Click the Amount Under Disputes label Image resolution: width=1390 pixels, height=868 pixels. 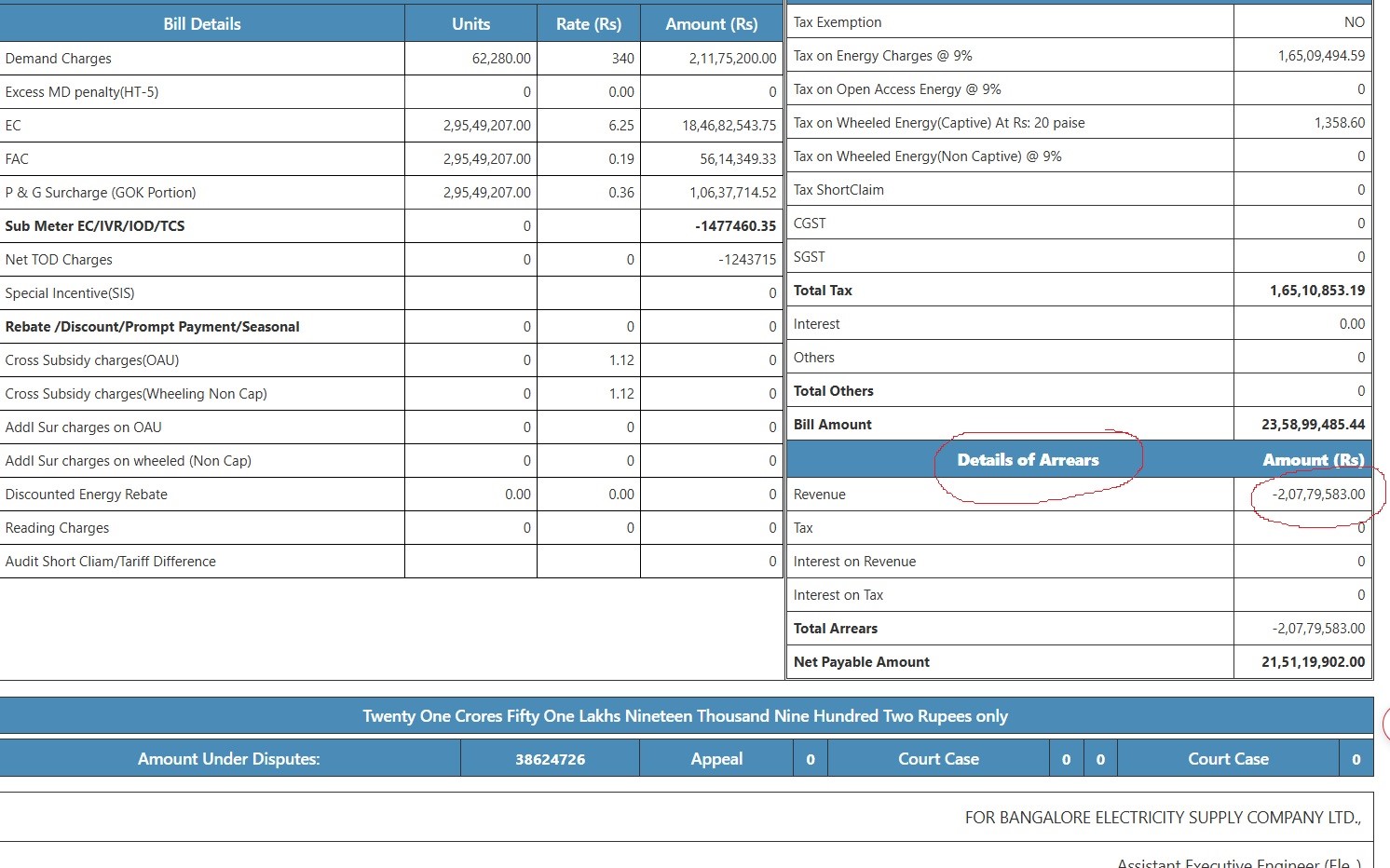229,759
